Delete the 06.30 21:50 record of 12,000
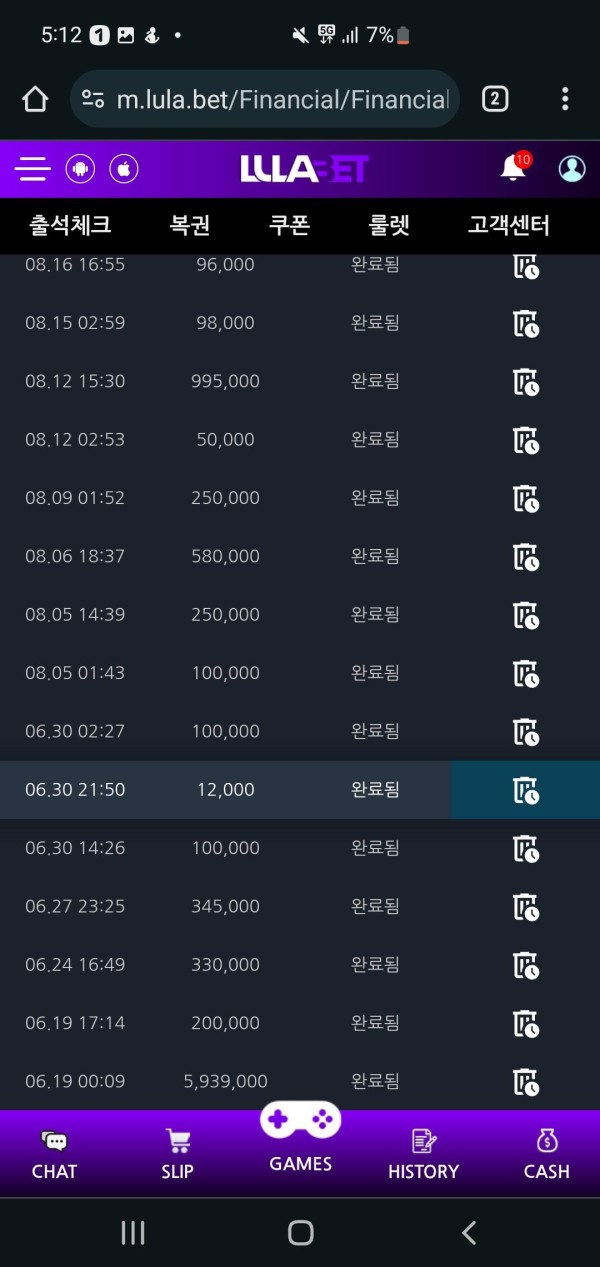 [526, 790]
